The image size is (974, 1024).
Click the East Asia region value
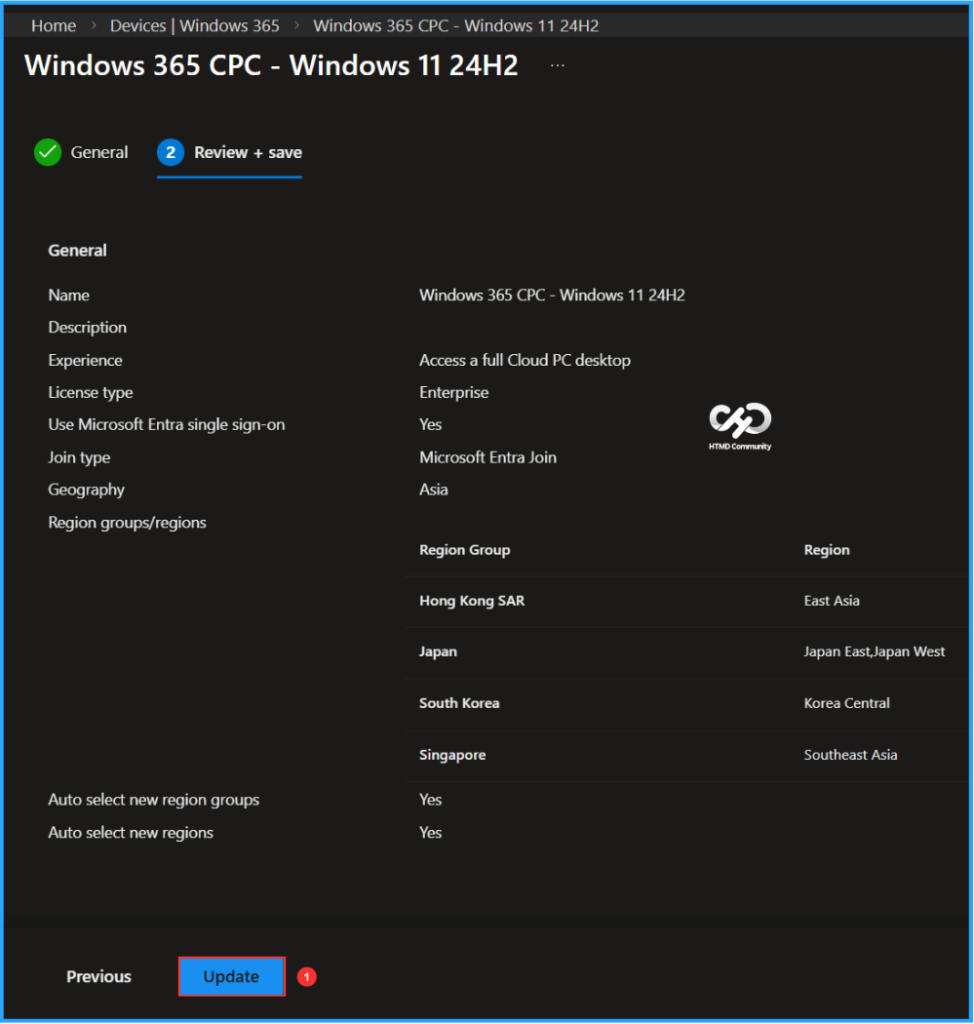[x=832, y=600]
